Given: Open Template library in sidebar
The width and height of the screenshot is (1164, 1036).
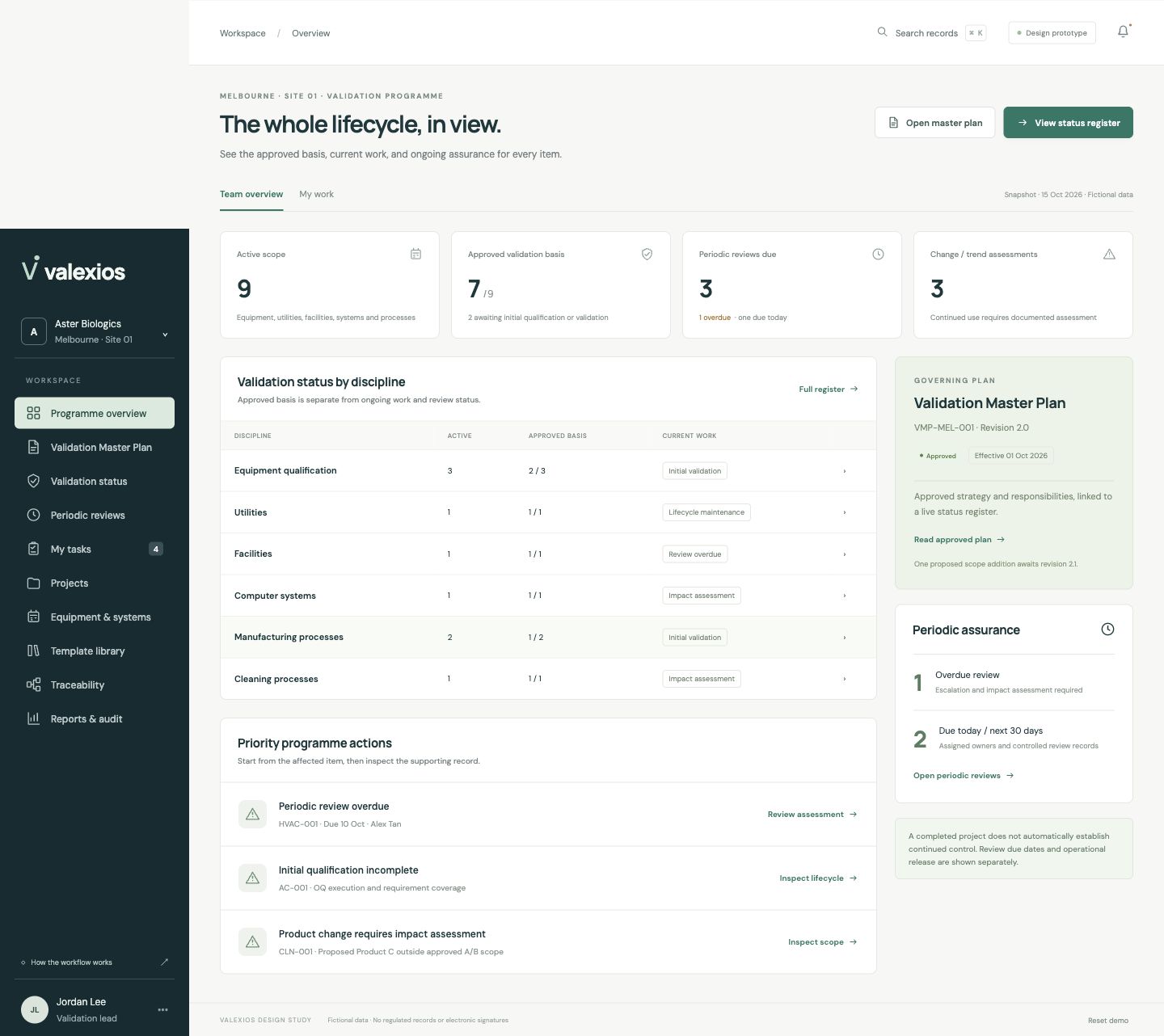Looking at the screenshot, I should pyautogui.click(x=95, y=651).
